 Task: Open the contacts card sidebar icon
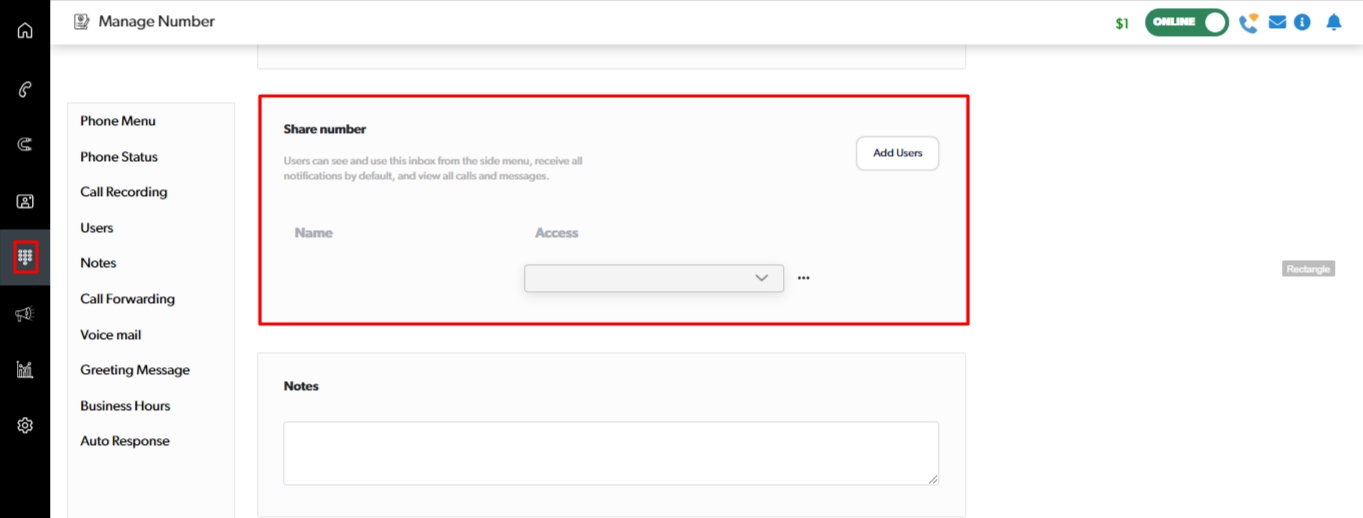click(25, 201)
